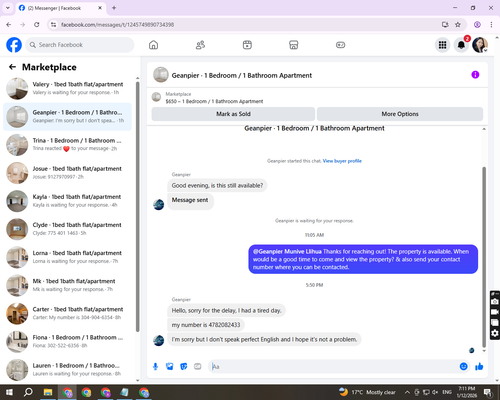Expand the tab search dropdown arrow
Viewport: 500px width, 400px height.
tap(8, 8)
